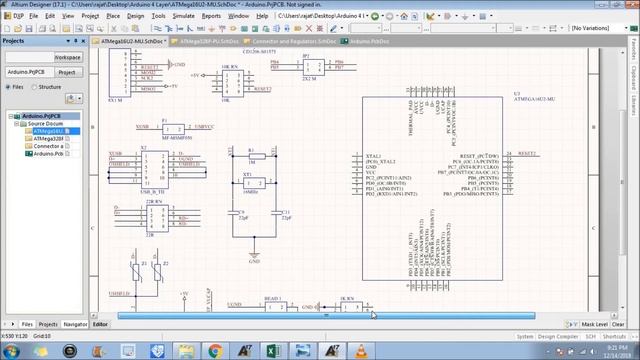640x360 pixels.
Task: Pin the Projects panel
Action: click(x=76, y=41)
